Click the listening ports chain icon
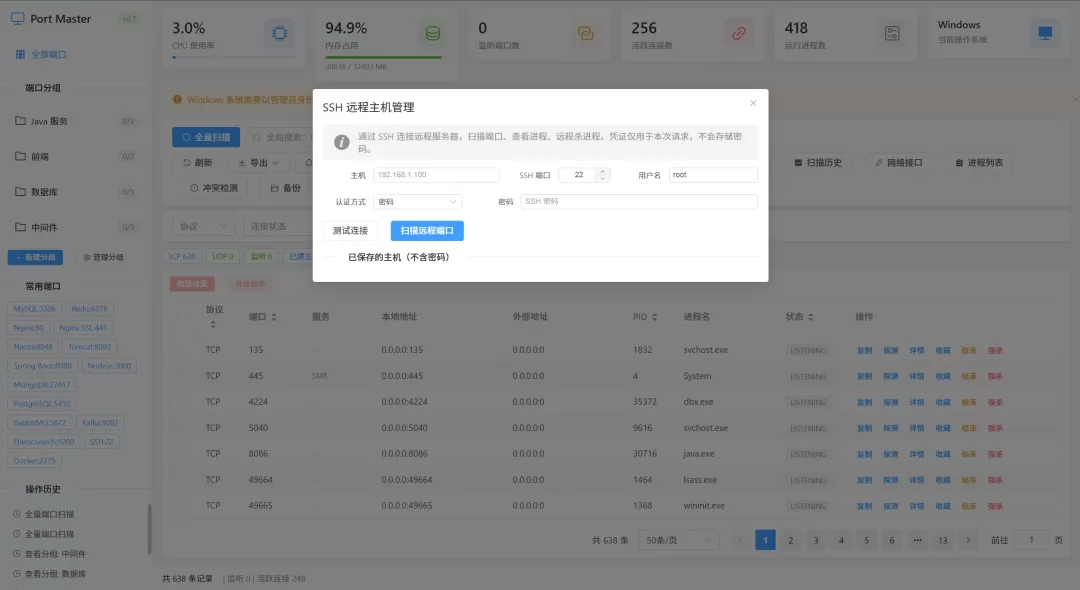1080x590 pixels. pos(585,33)
